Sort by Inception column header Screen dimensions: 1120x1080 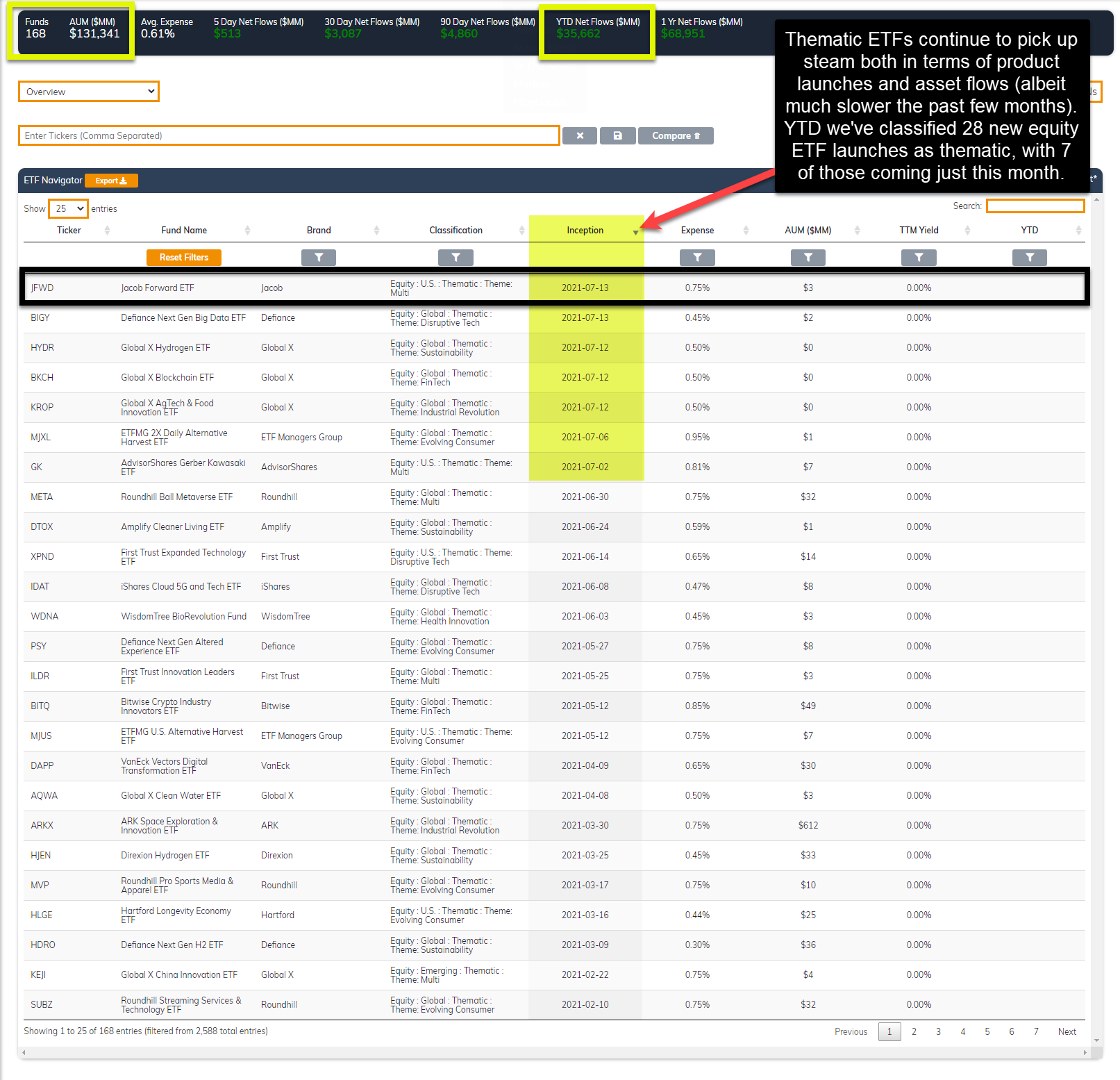(585, 231)
